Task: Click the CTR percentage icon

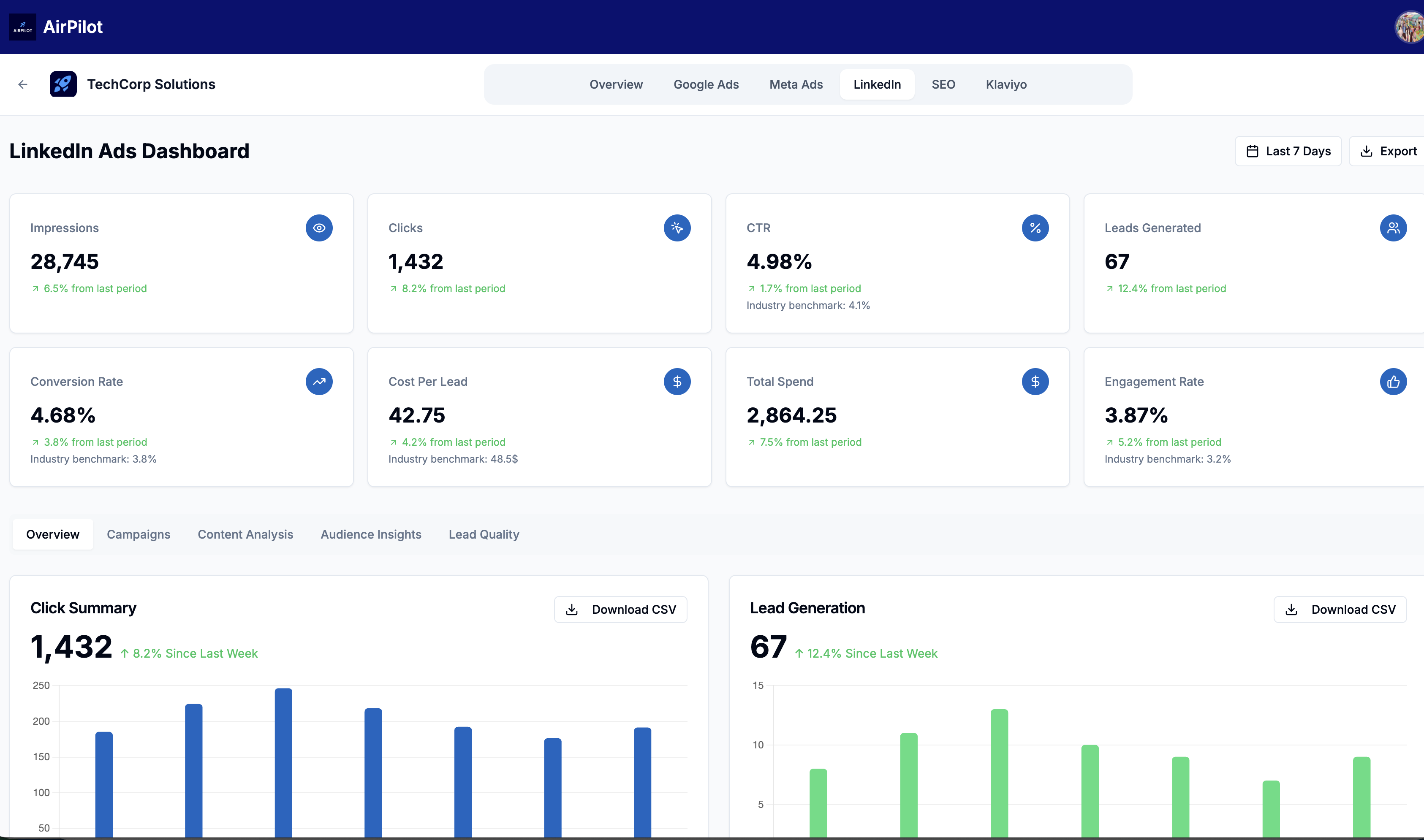Action: [1035, 228]
